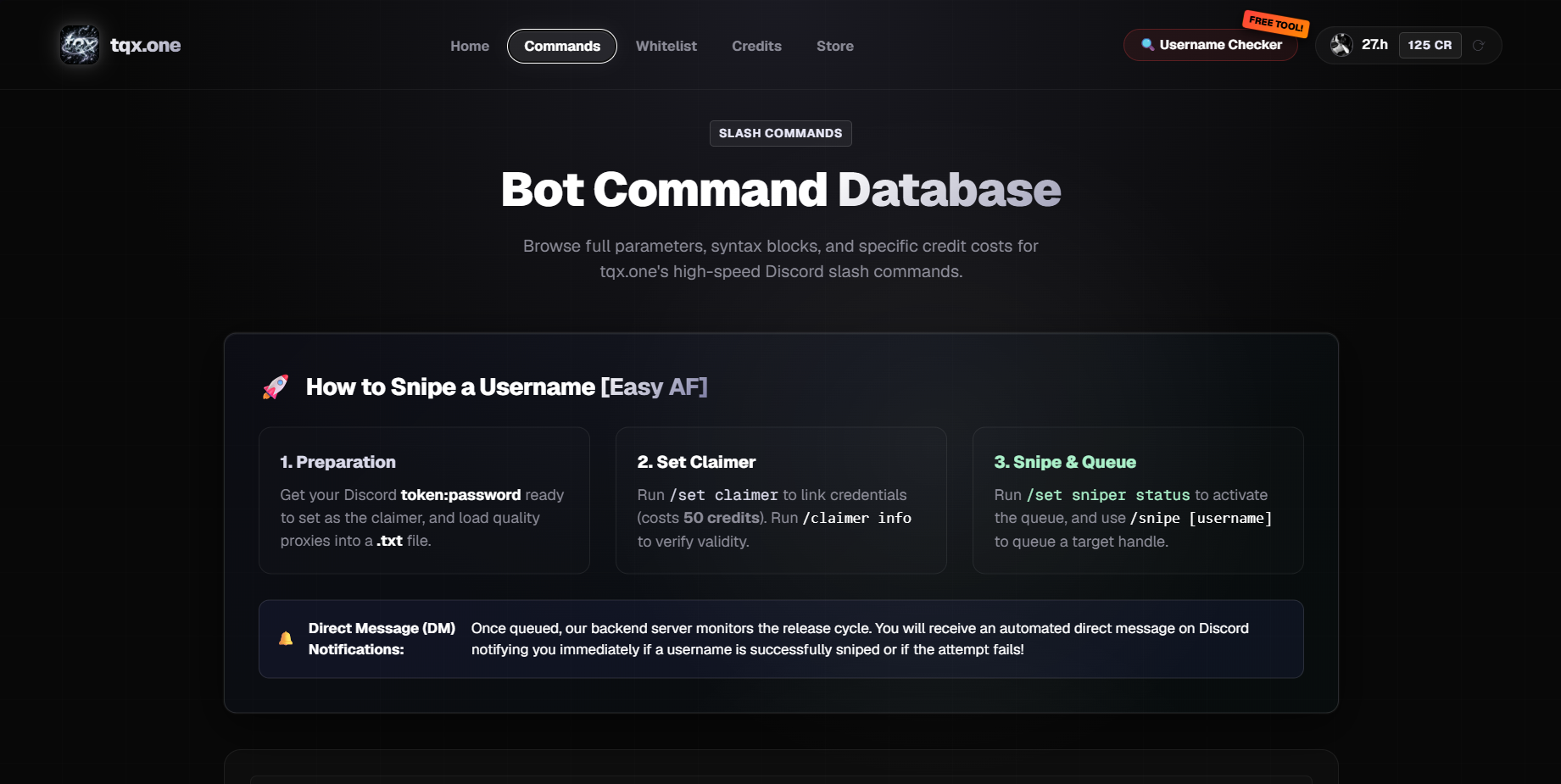View the 125 CR credit balance
The width and height of the screenshot is (1561, 784).
1430,45
